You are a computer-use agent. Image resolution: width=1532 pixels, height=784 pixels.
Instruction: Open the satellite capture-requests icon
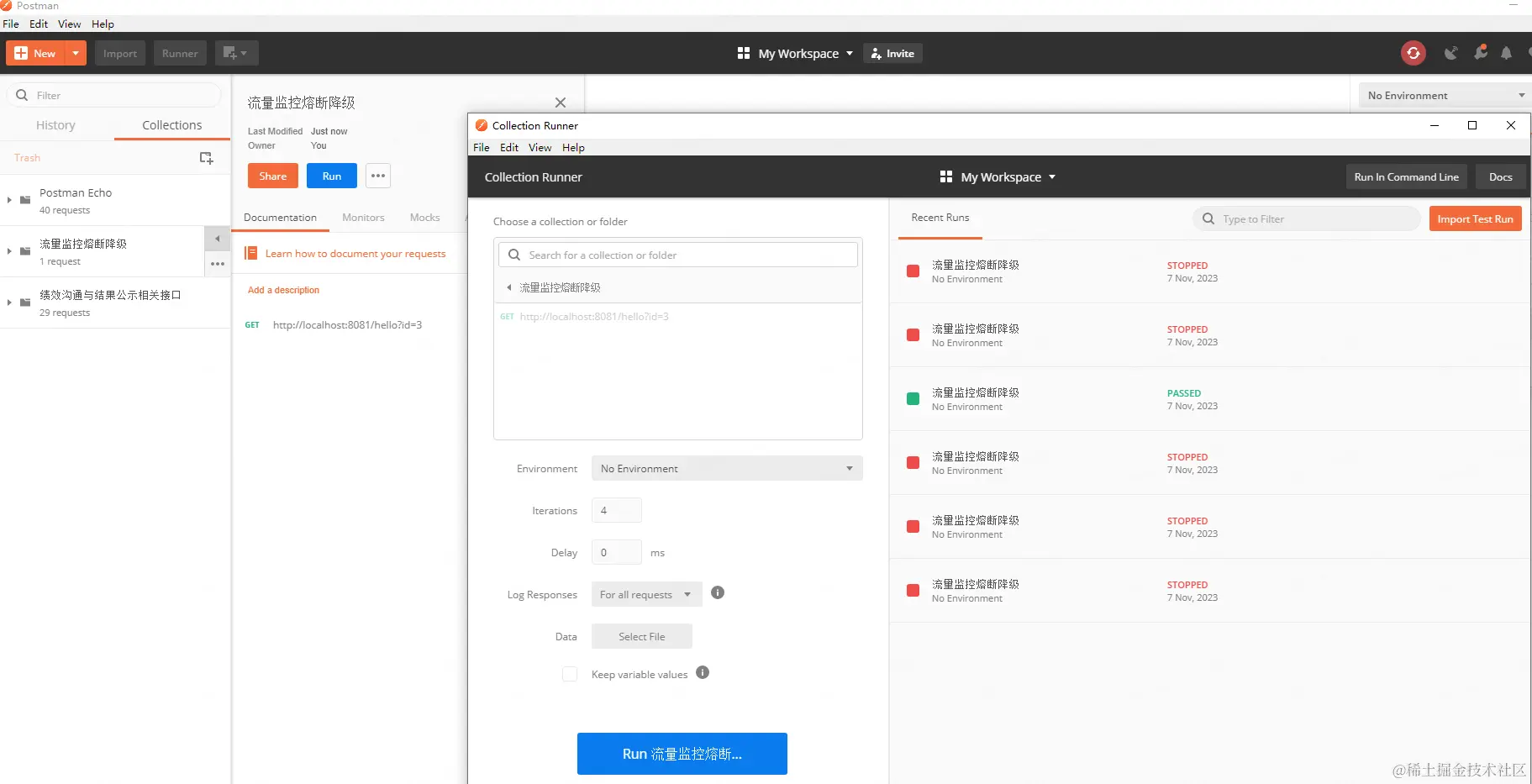tap(1451, 53)
